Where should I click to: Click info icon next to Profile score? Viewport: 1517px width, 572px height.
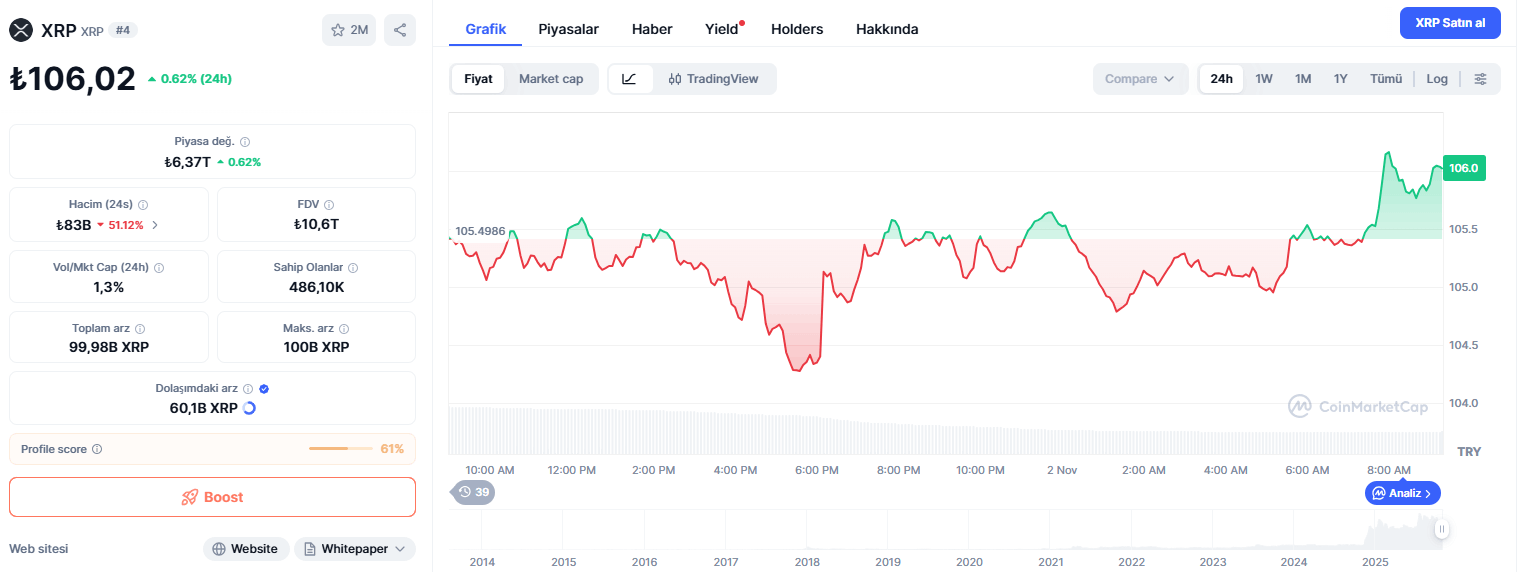coord(97,450)
